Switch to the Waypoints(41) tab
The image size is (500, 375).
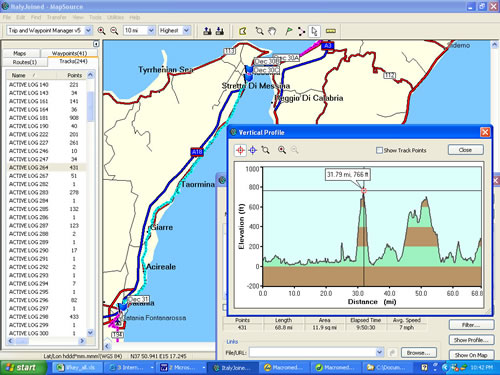[x=69, y=53]
